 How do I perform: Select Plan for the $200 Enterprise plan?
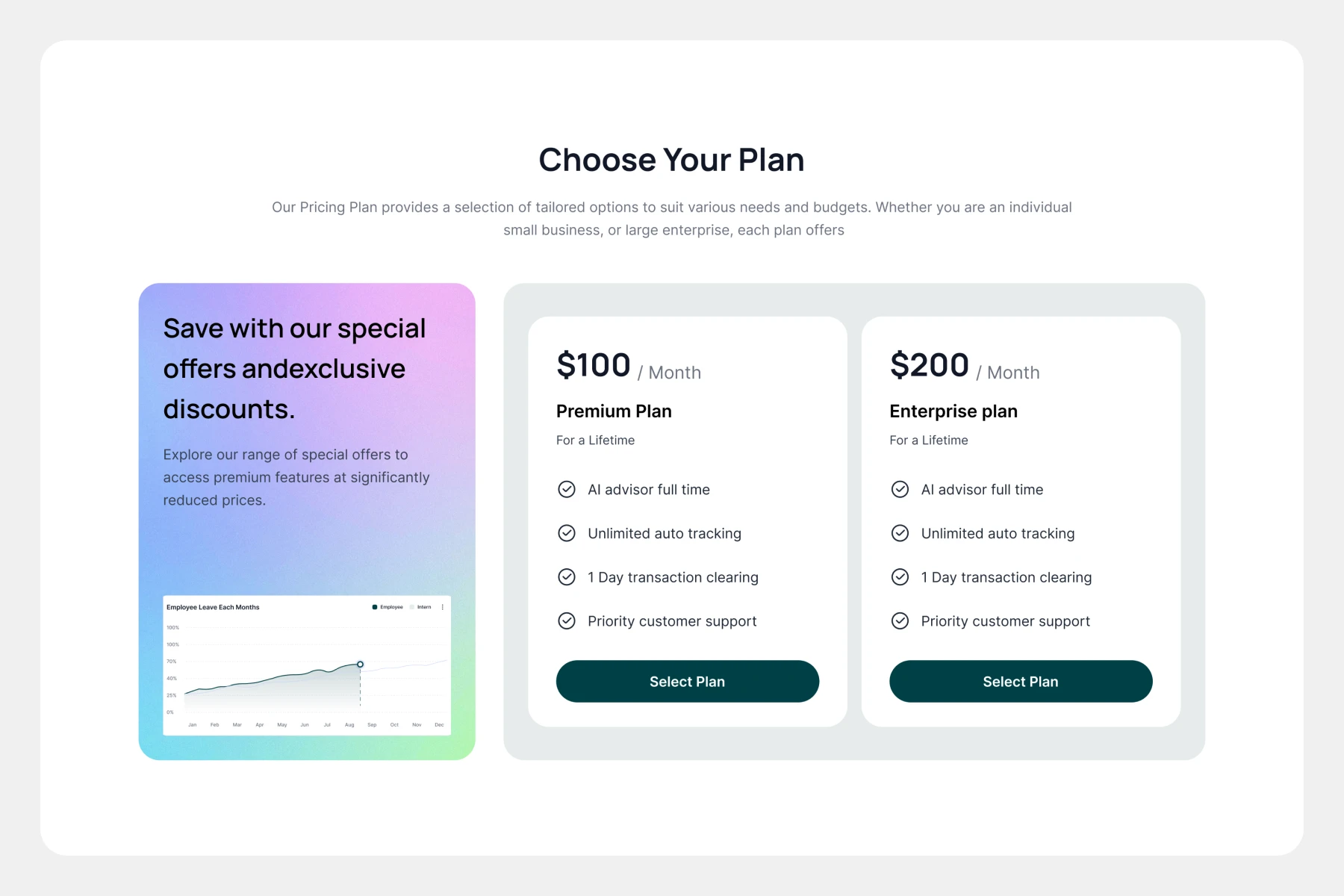(x=1020, y=681)
